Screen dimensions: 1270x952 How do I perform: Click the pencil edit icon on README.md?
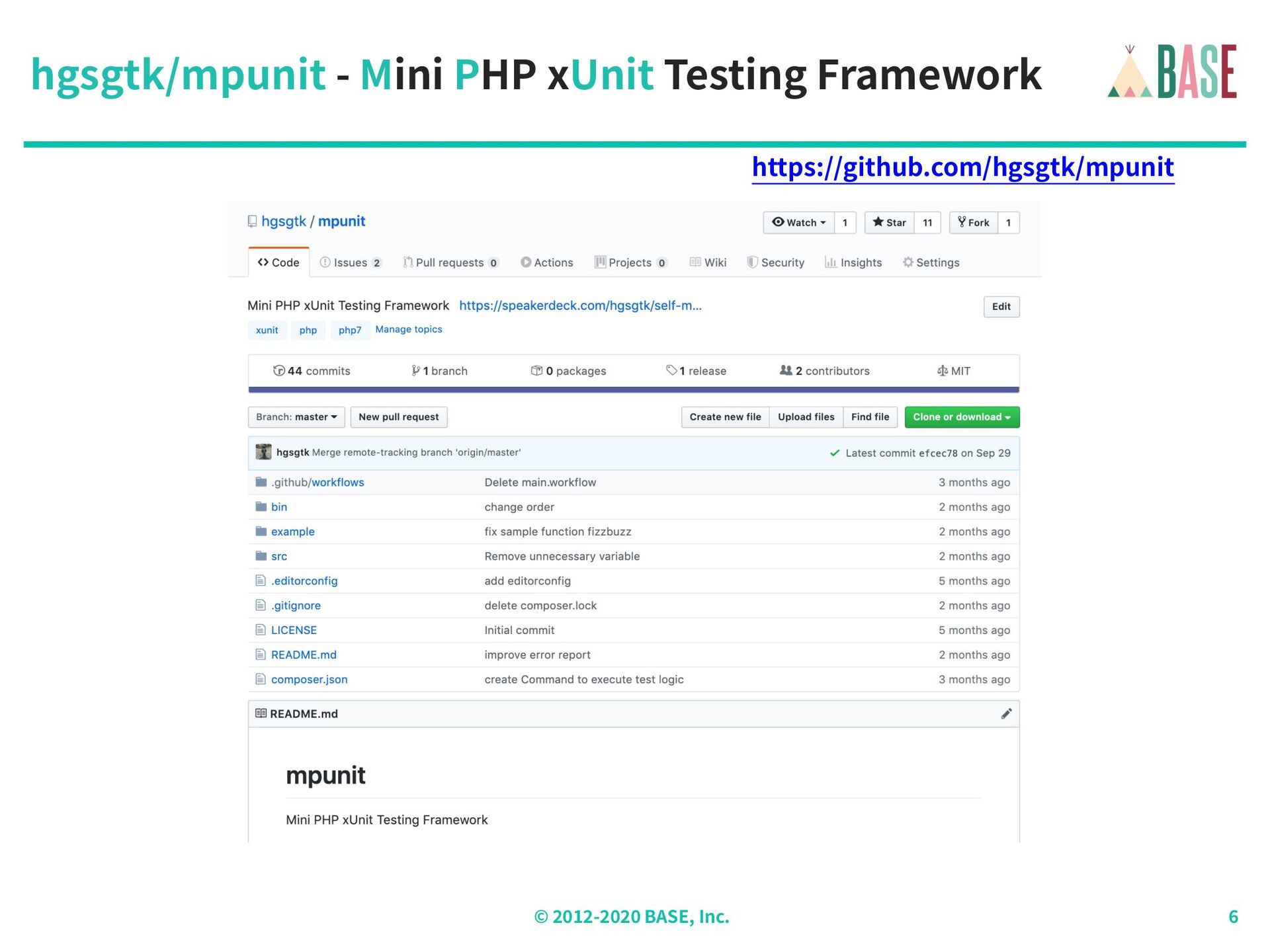coord(1006,713)
